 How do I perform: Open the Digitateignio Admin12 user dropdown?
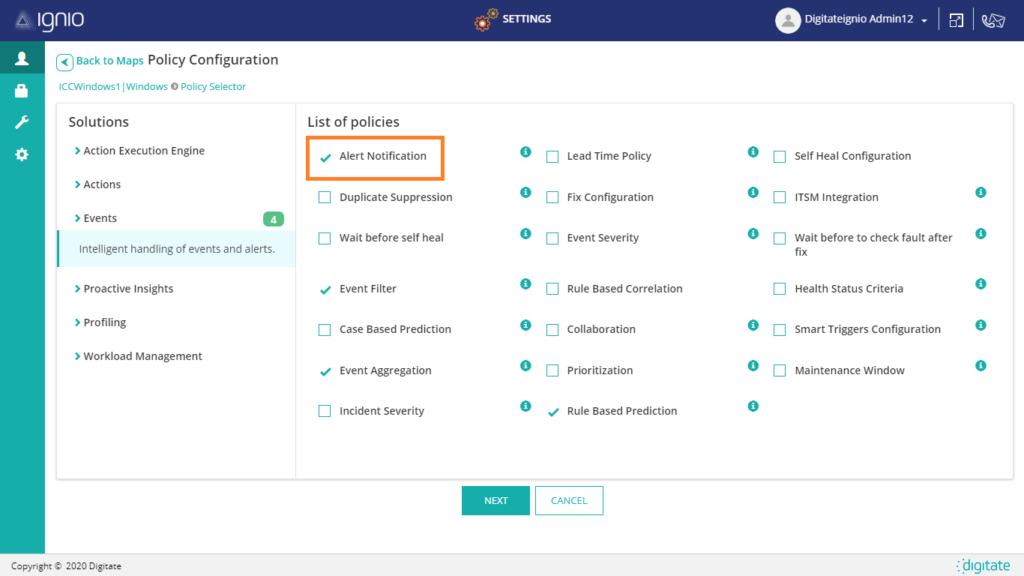(x=855, y=20)
